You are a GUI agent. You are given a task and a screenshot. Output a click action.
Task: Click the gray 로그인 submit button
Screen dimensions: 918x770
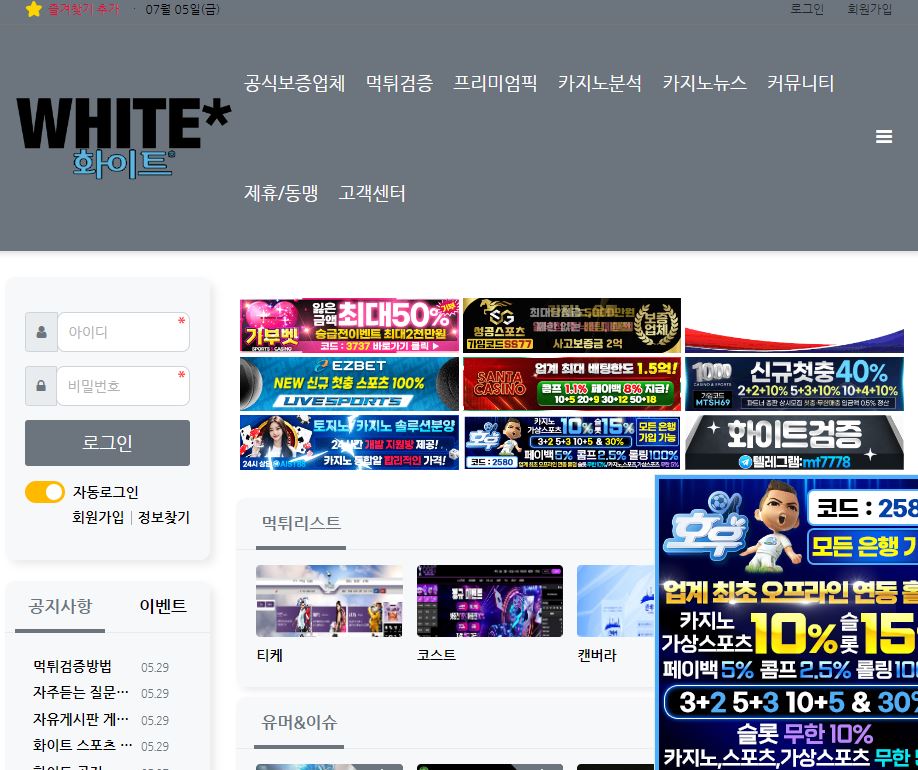pos(107,443)
